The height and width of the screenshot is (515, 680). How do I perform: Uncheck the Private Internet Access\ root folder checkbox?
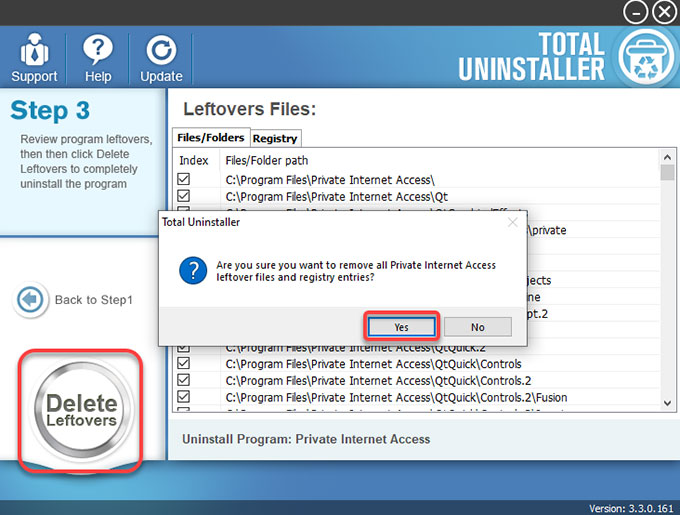[183, 179]
